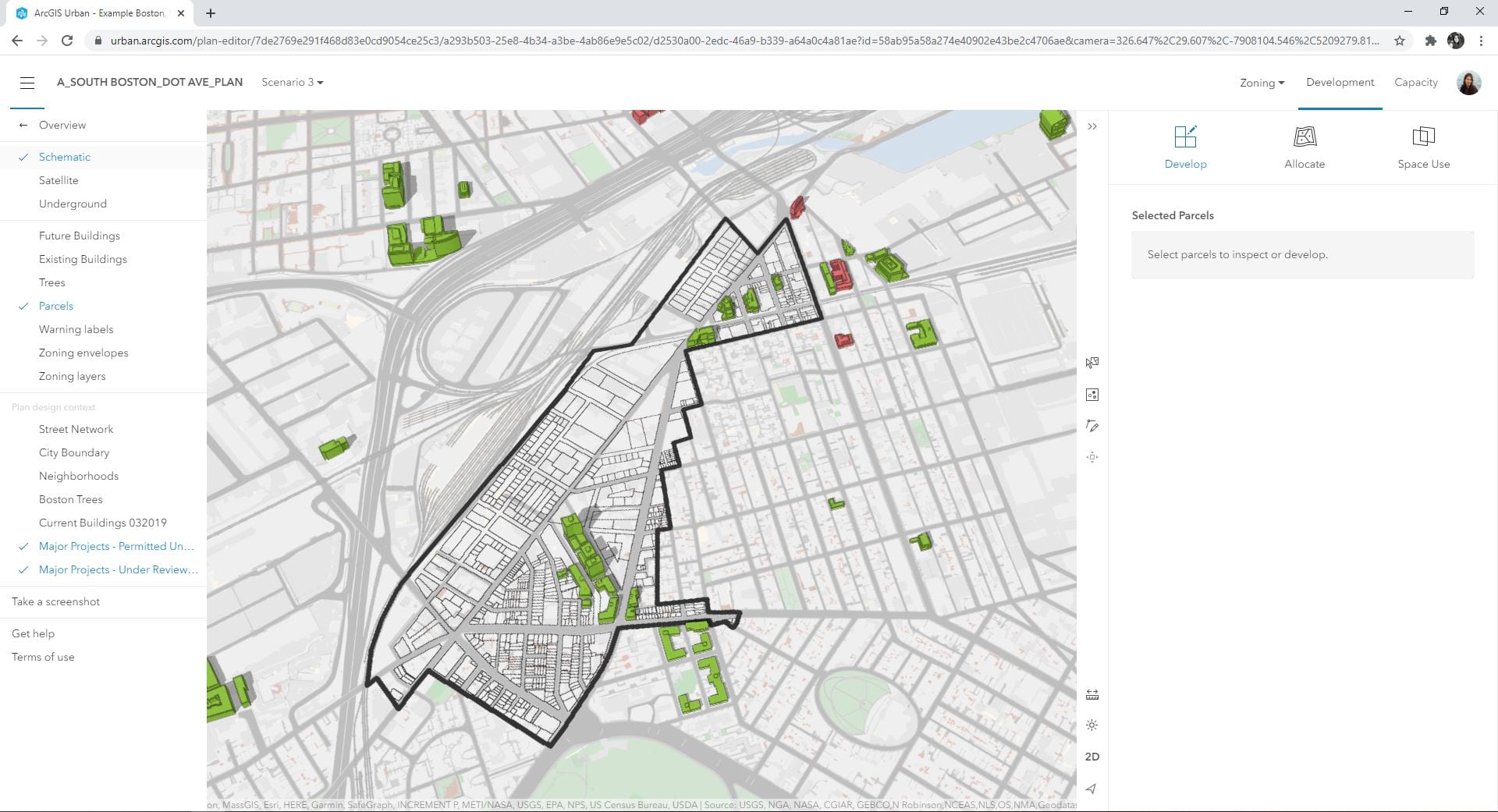
Task: Select the parcel selection tool on map toolbar
Action: pyautogui.click(x=1092, y=363)
